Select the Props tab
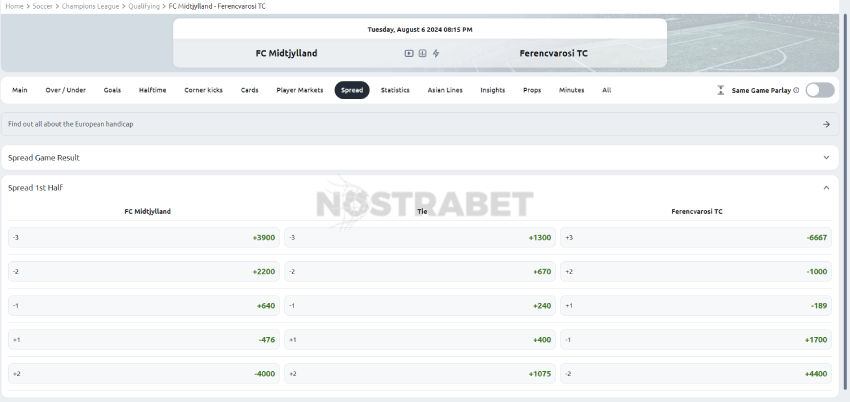 point(532,90)
